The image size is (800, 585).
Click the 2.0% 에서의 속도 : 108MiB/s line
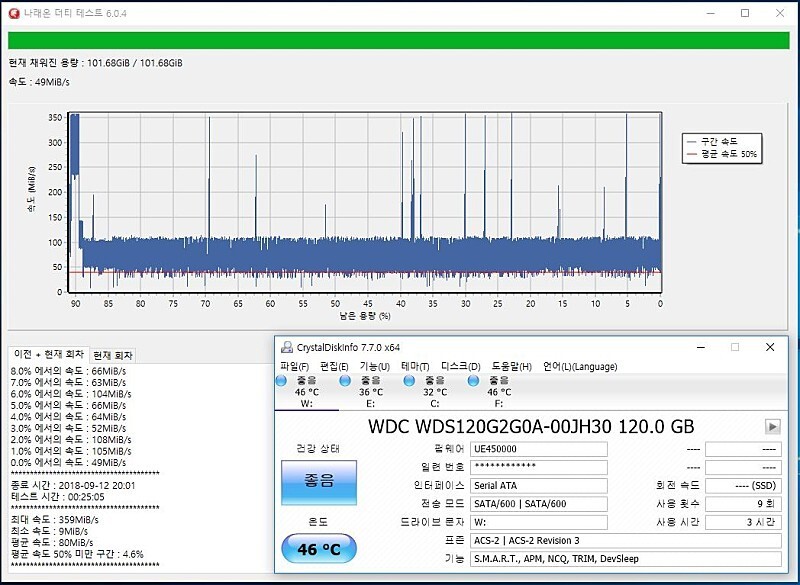[71, 440]
